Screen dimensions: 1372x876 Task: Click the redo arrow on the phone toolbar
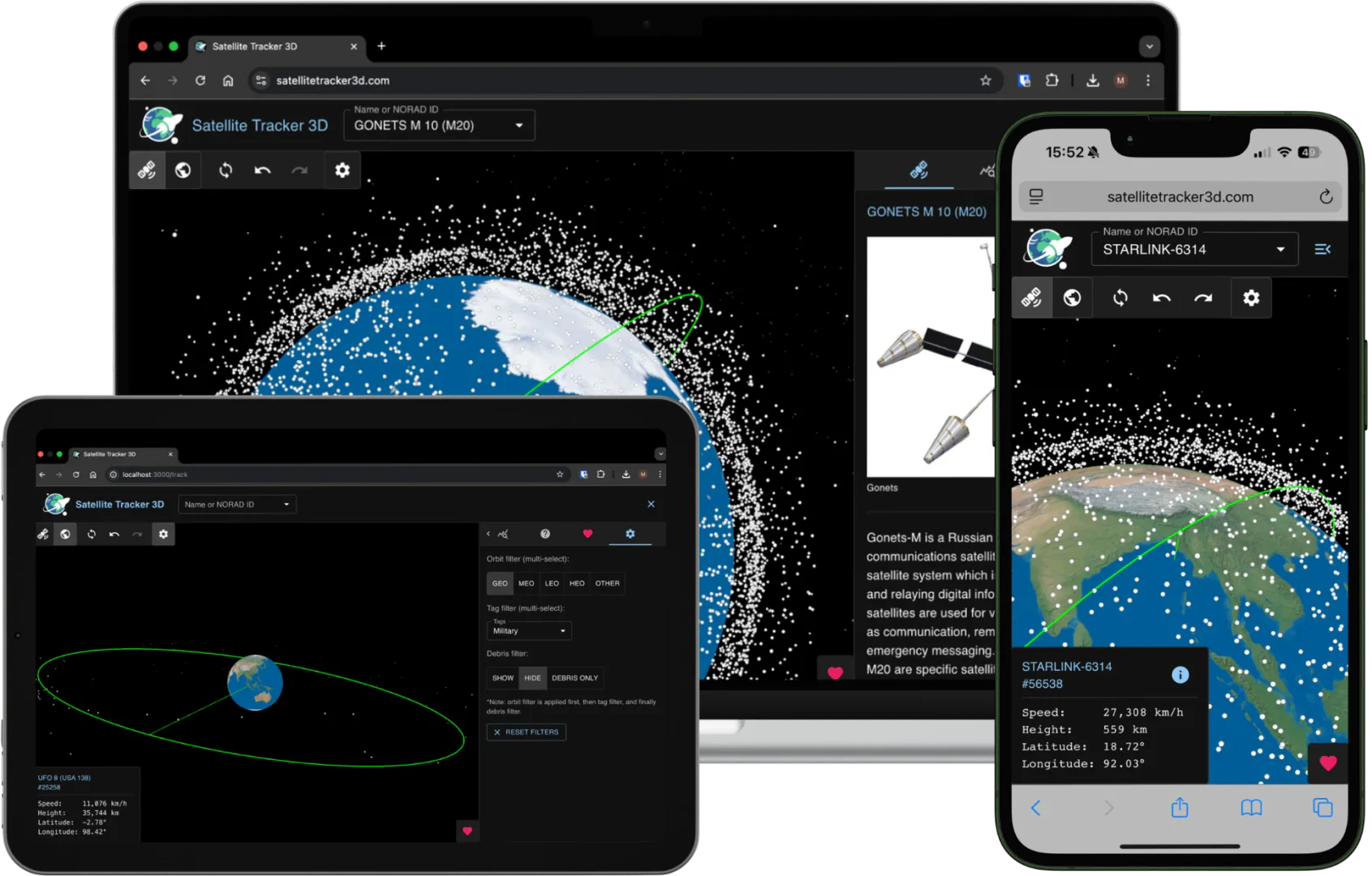(1202, 298)
